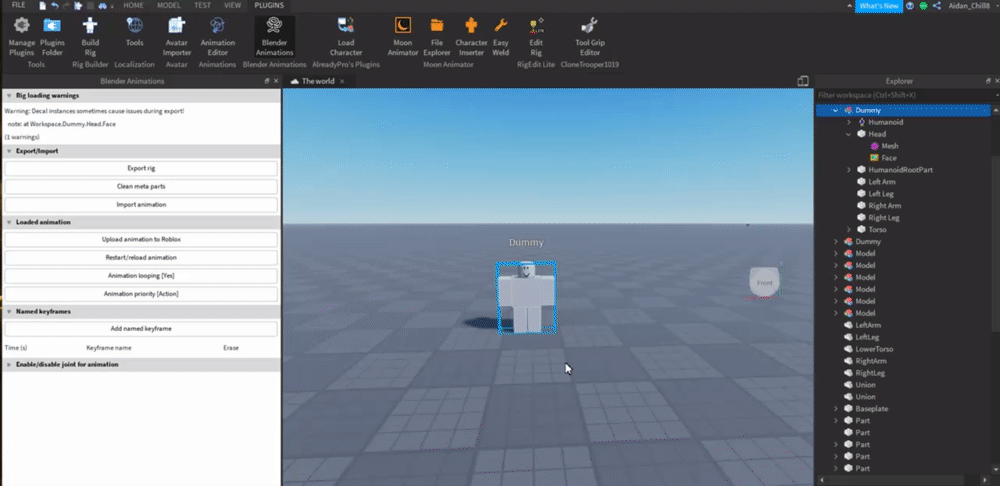This screenshot has height=486, width=1000.
Task: Click the New file icon in quick access bar
Action: point(43,6)
